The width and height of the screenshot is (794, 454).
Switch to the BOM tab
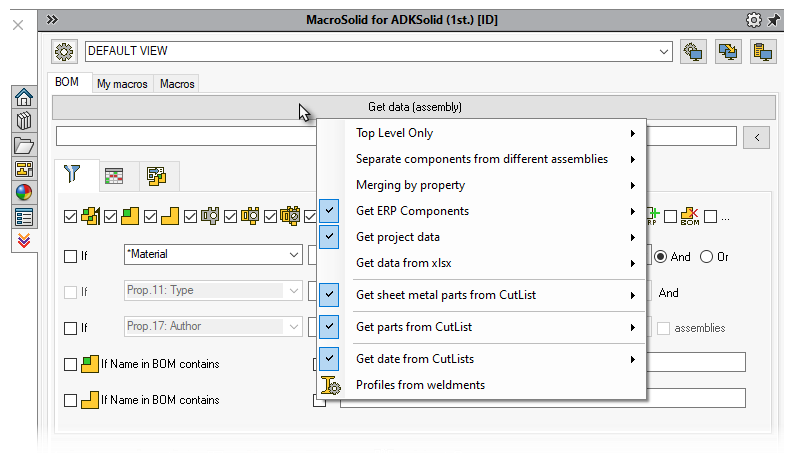(67, 82)
